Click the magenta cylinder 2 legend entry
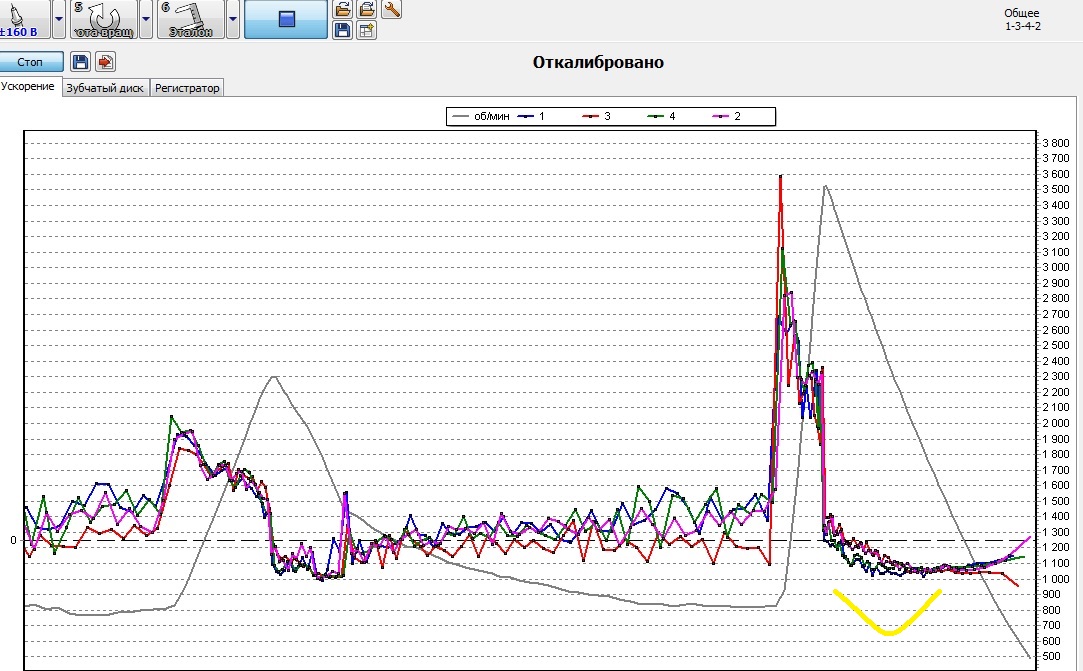 coord(727,116)
